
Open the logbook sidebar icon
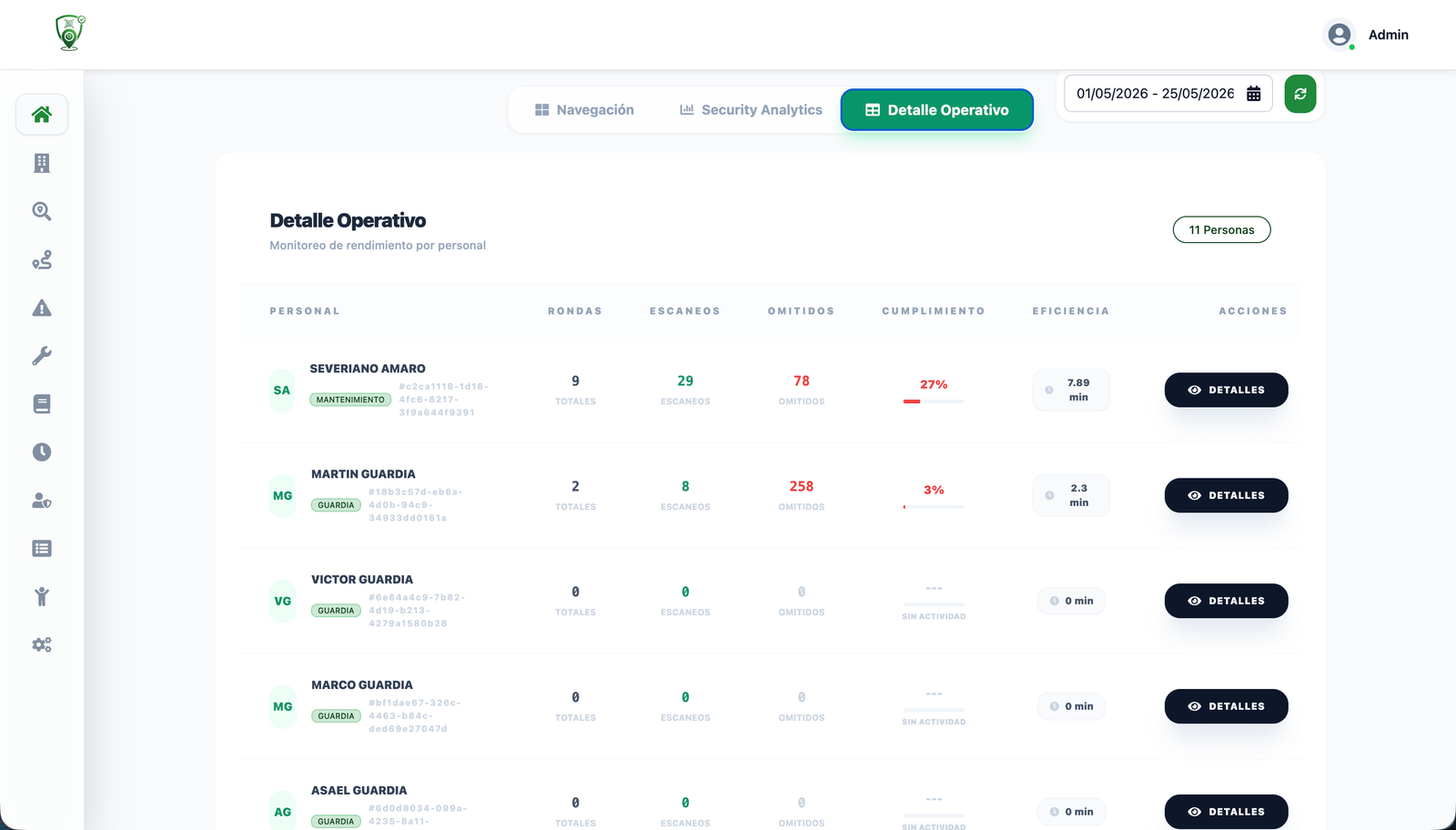pyautogui.click(x=42, y=404)
